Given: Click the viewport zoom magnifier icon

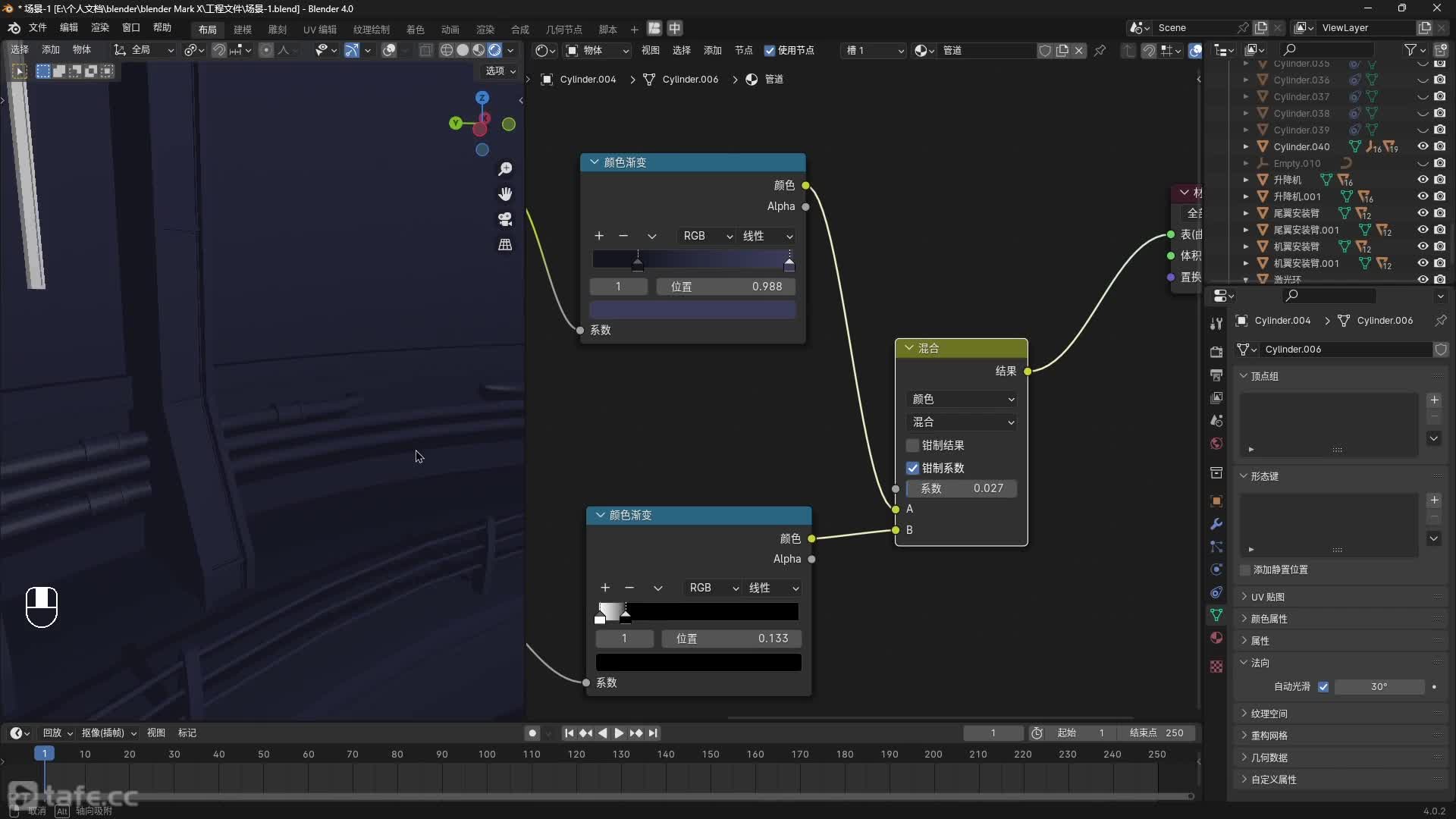Looking at the screenshot, I should pyautogui.click(x=505, y=168).
